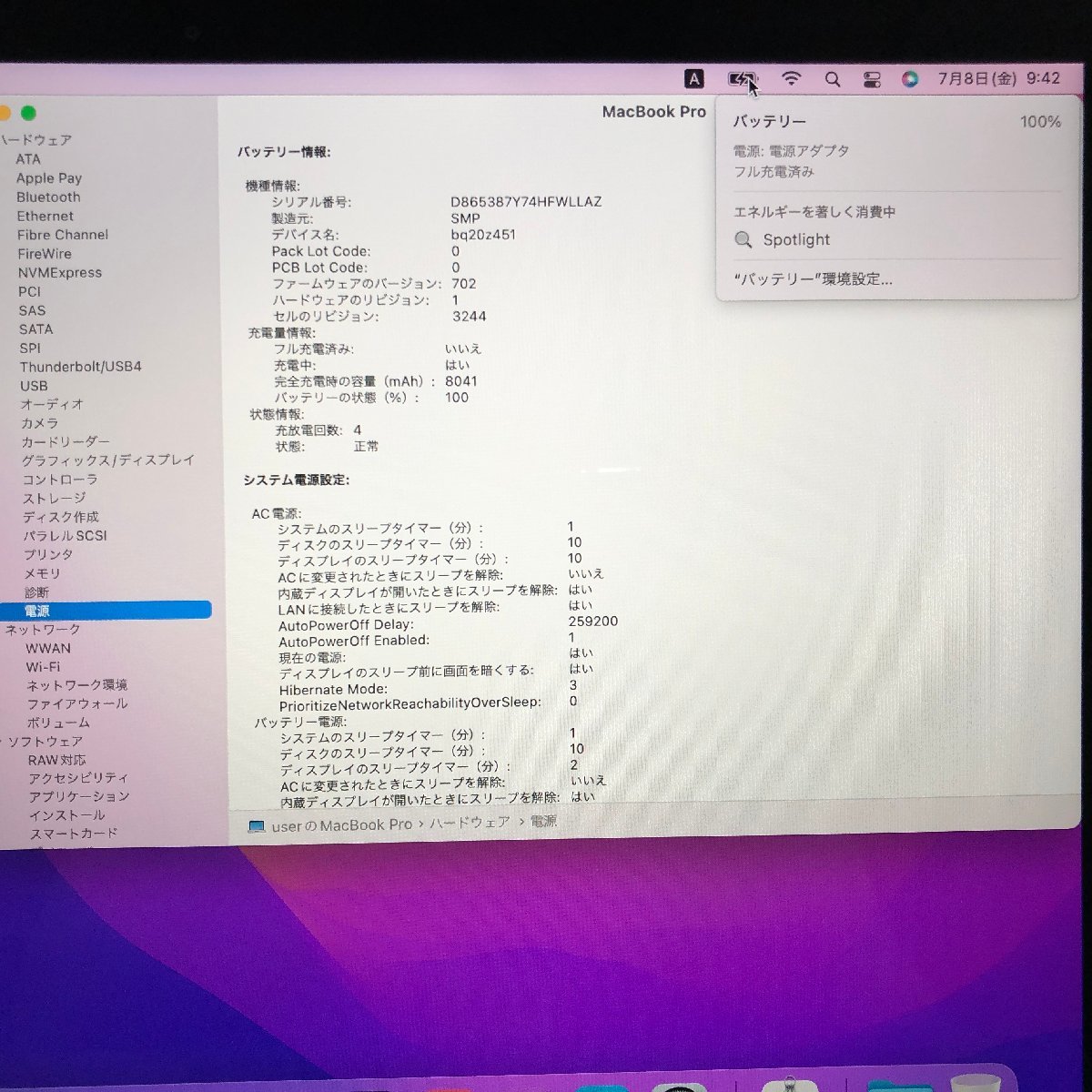Select PCI in the sidebar
The image size is (1092, 1092).
click(29, 291)
